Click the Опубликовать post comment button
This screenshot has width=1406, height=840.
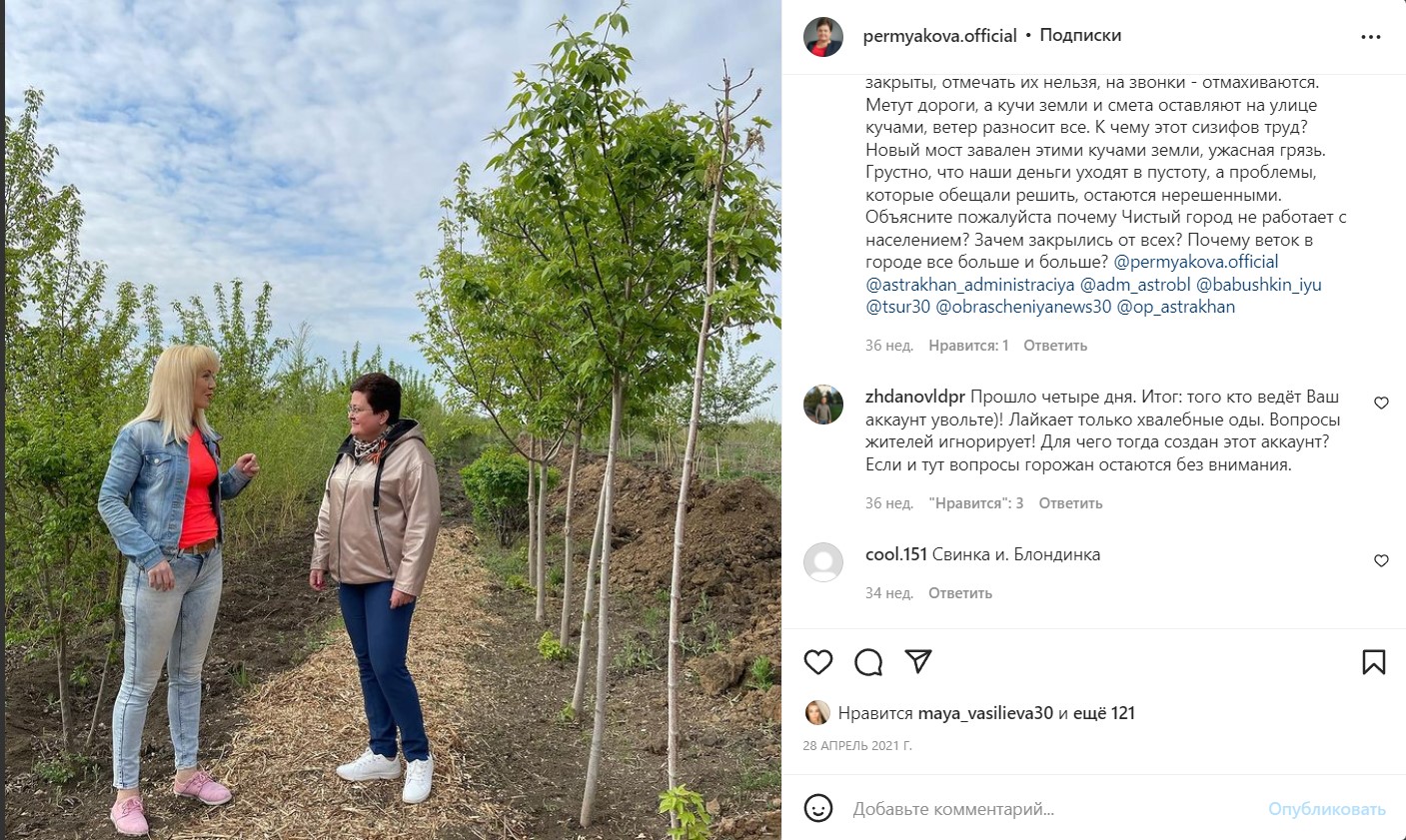click(x=1327, y=809)
